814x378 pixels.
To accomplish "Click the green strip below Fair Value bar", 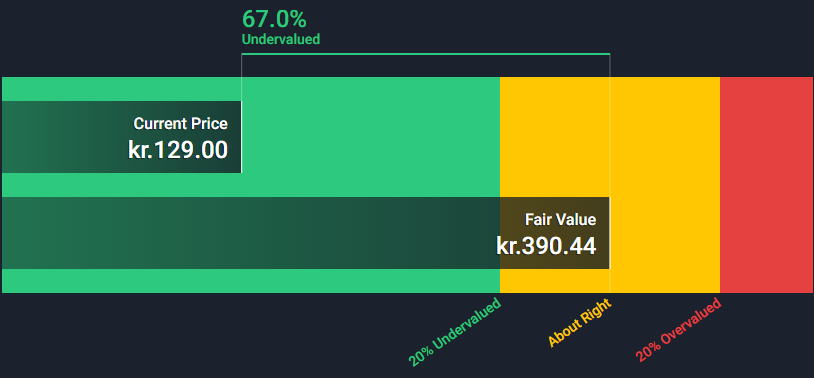I will (251, 281).
